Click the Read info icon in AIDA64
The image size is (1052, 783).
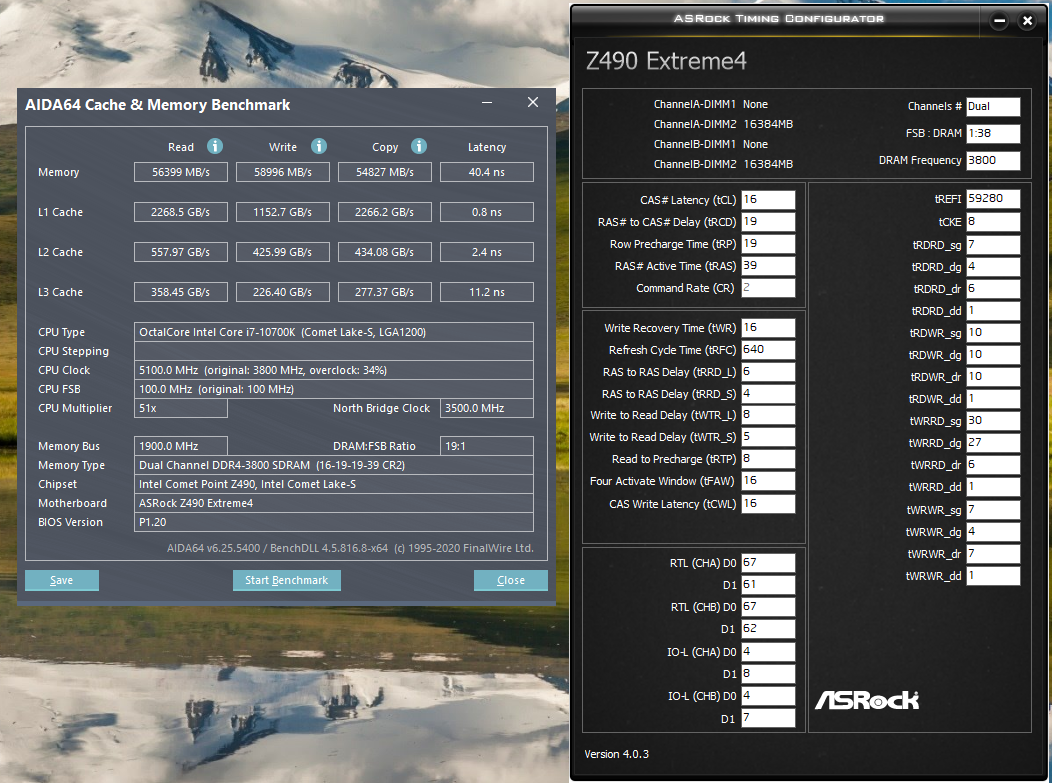pos(215,146)
